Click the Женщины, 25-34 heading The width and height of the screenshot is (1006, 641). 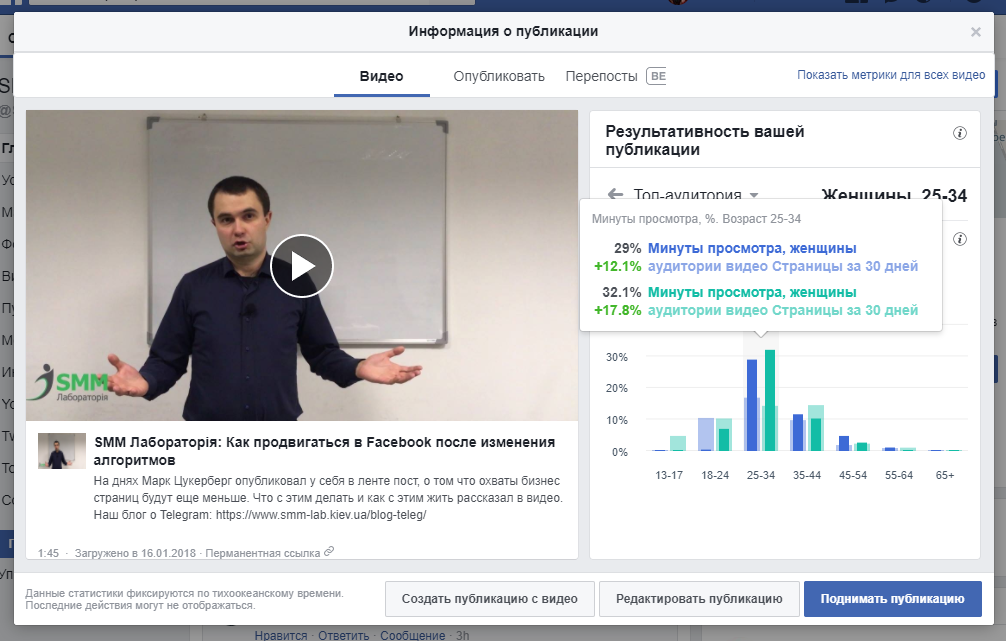tap(894, 195)
